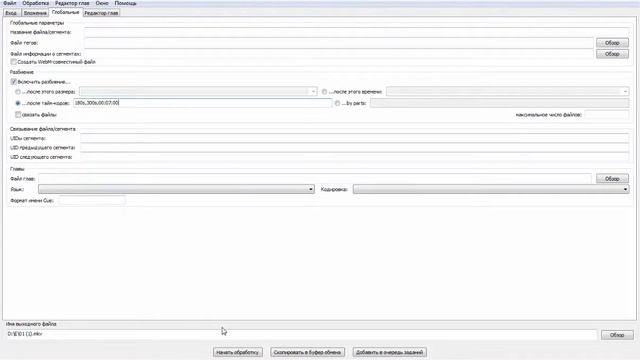Click the timecodes field with 180s,300s

pyautogui.click(x=202, y=103)
